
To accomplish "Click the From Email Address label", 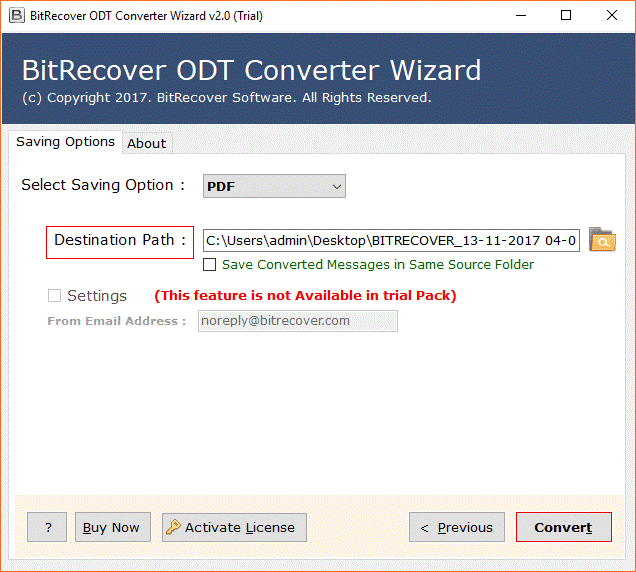I will click(117, 321).
